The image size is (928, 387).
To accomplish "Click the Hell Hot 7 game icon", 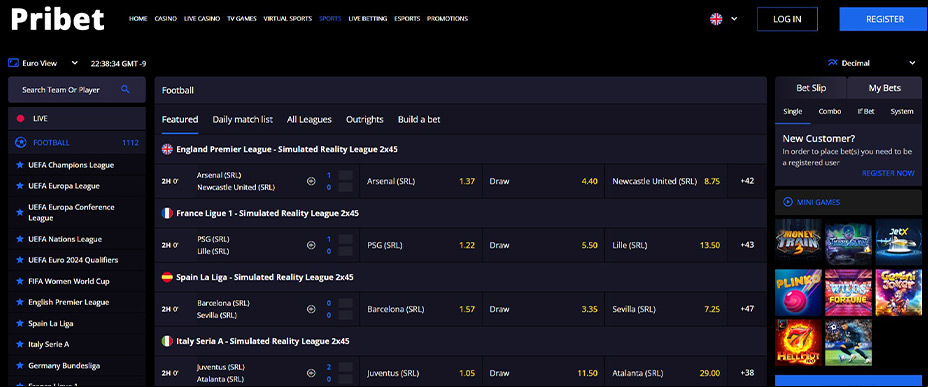I will click(798, 342).
